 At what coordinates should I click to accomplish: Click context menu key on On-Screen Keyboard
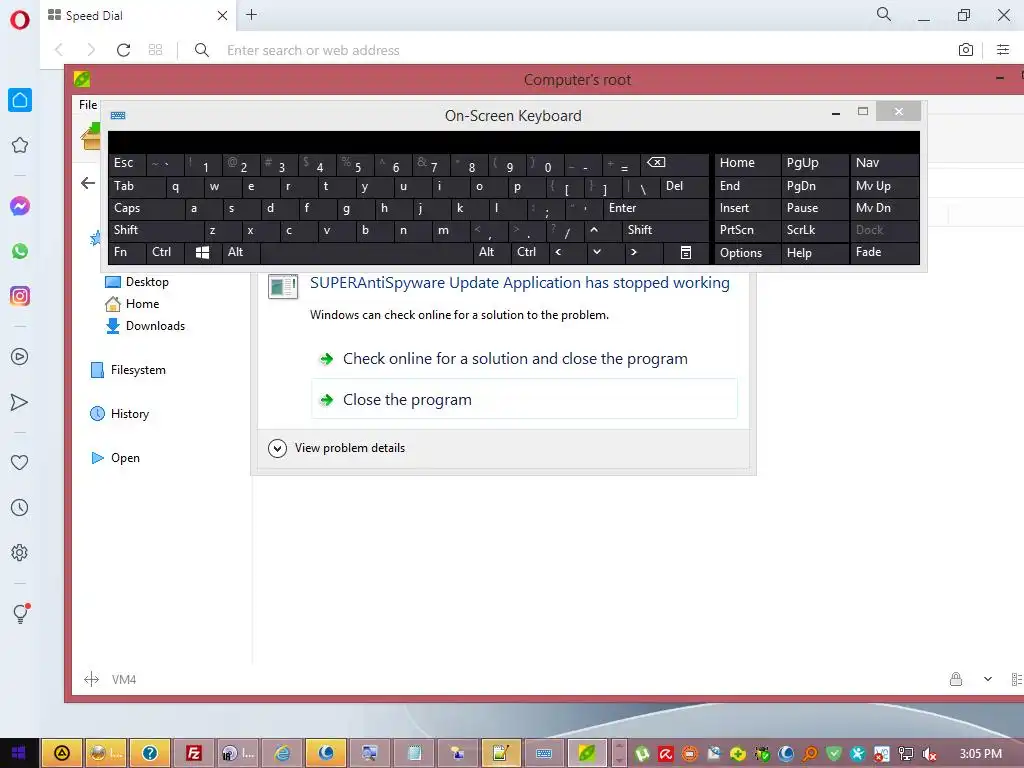coord(686,252)
